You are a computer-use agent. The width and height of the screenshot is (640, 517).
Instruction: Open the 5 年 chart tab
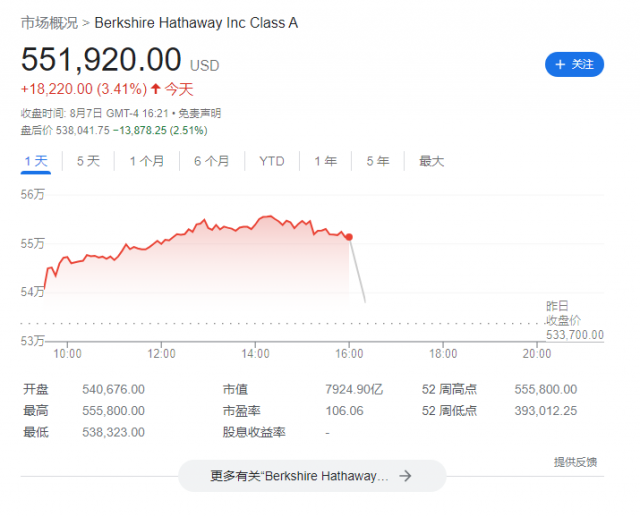pos(378,161)
